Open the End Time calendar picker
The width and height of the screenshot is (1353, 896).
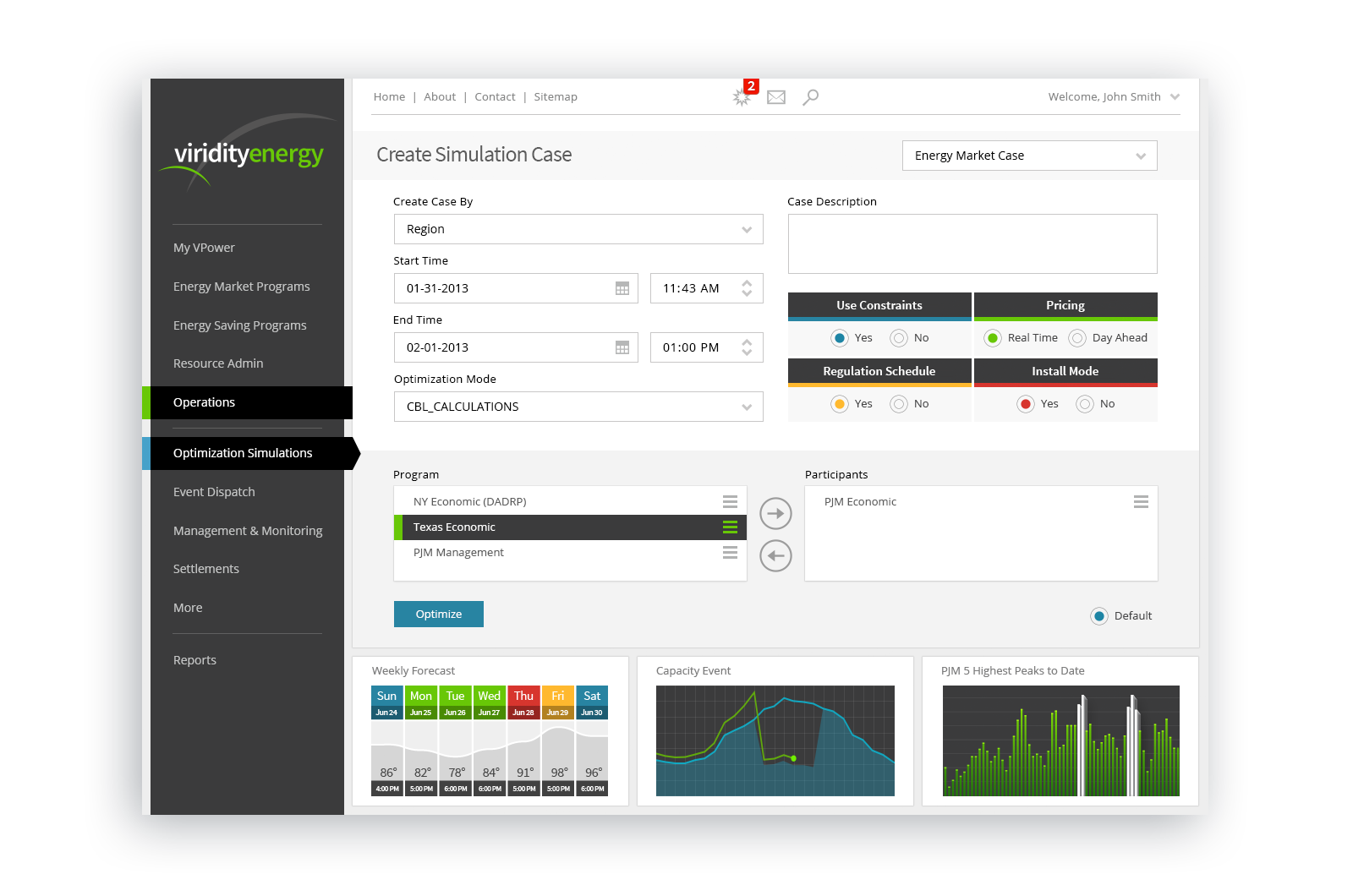pos(622,347)
